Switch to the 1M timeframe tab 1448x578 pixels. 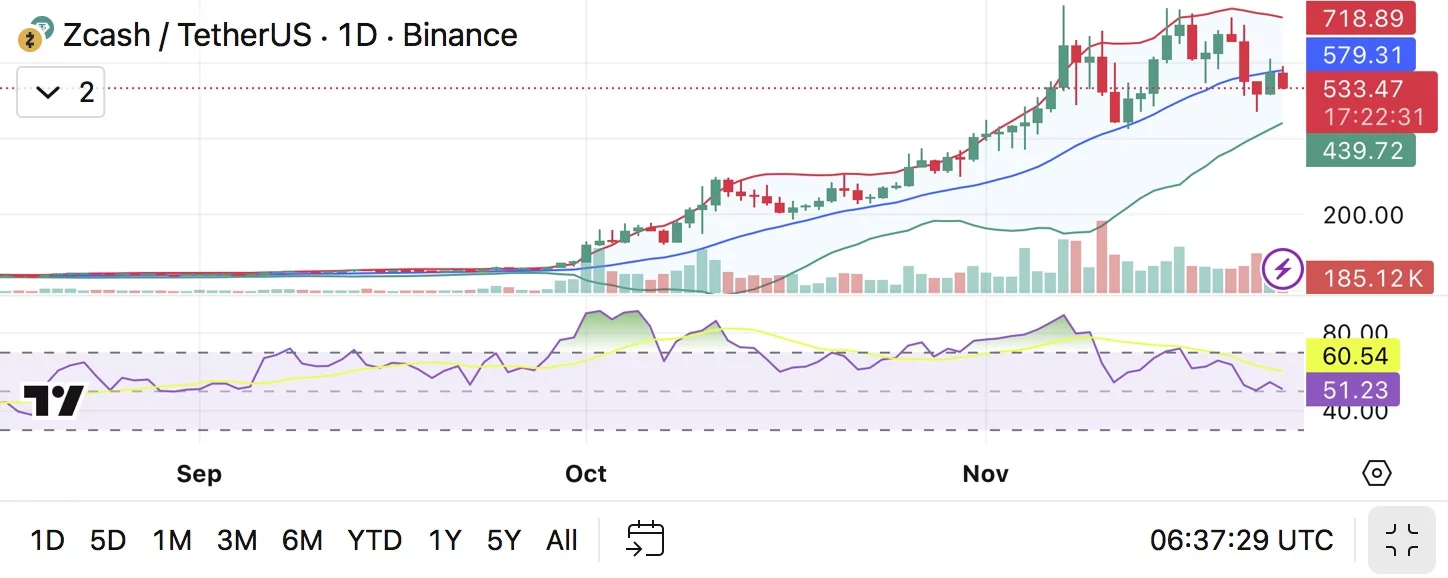pos(171,540)
